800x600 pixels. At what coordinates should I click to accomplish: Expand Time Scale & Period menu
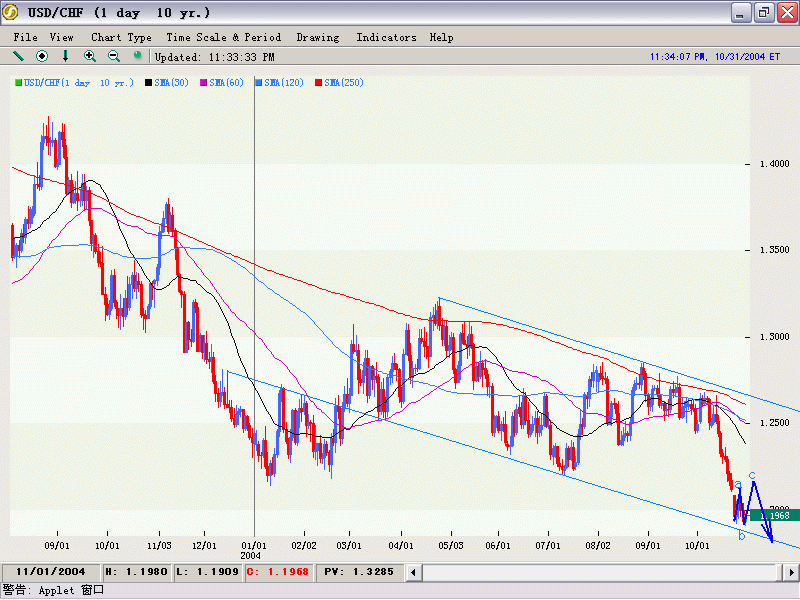coord(223,37)
